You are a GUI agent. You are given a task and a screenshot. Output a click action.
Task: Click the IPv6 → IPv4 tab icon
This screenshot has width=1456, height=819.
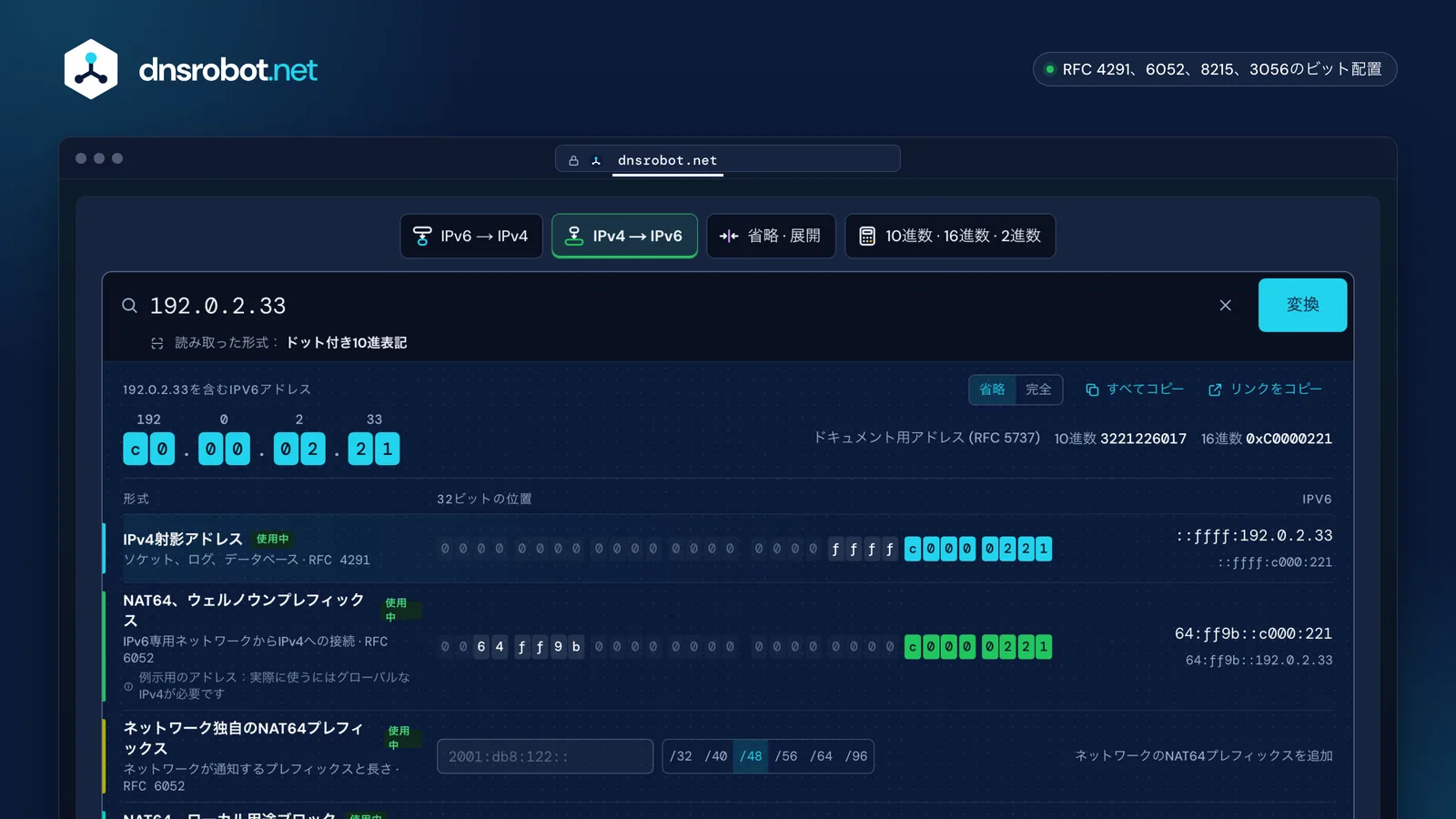(422, 236)
